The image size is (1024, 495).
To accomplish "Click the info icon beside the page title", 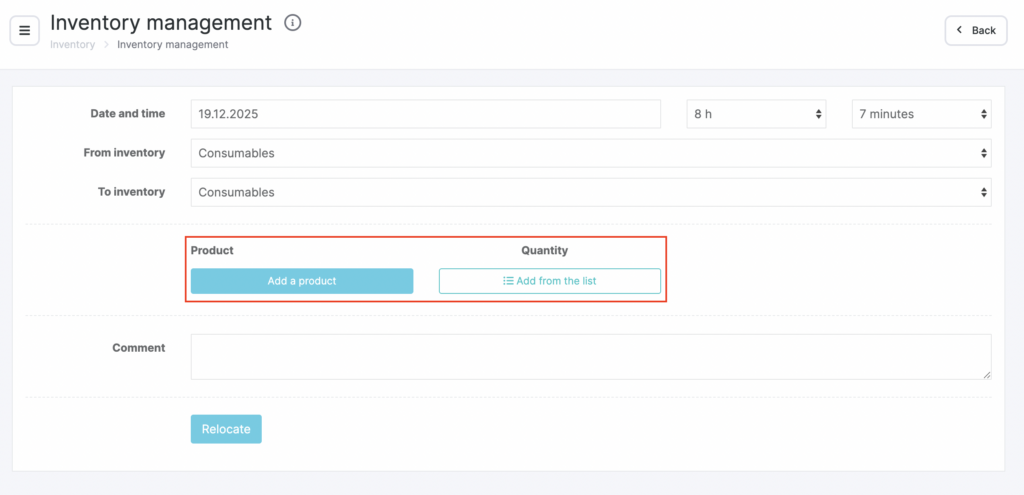I will pos(292,23).
